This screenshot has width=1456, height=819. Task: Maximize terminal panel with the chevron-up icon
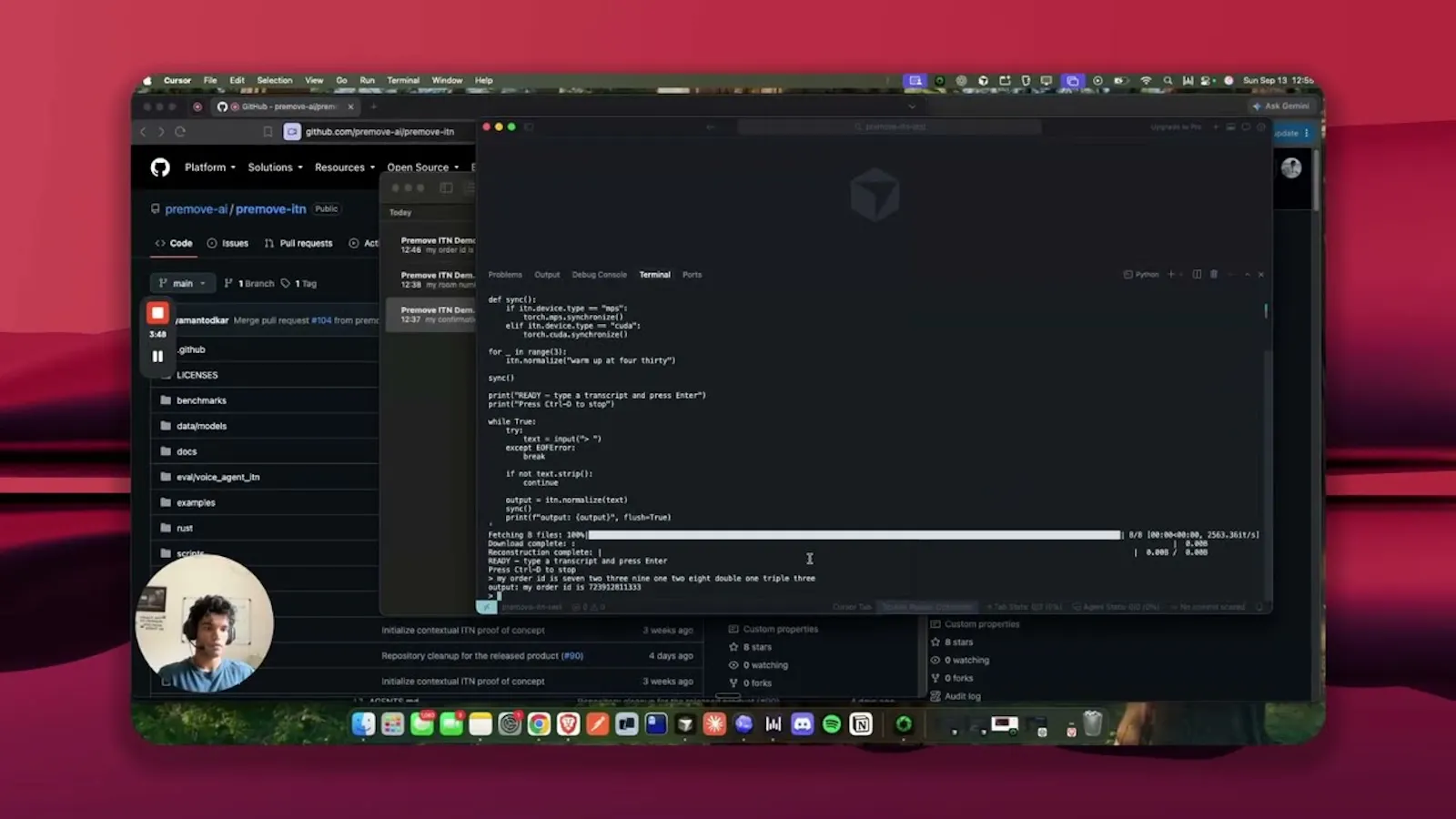click(1247, 274)
